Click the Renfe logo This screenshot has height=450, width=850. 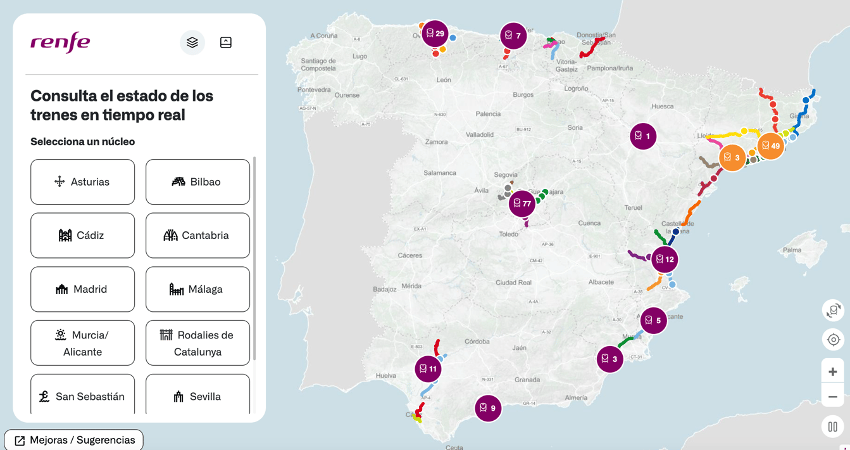[60, 43]
